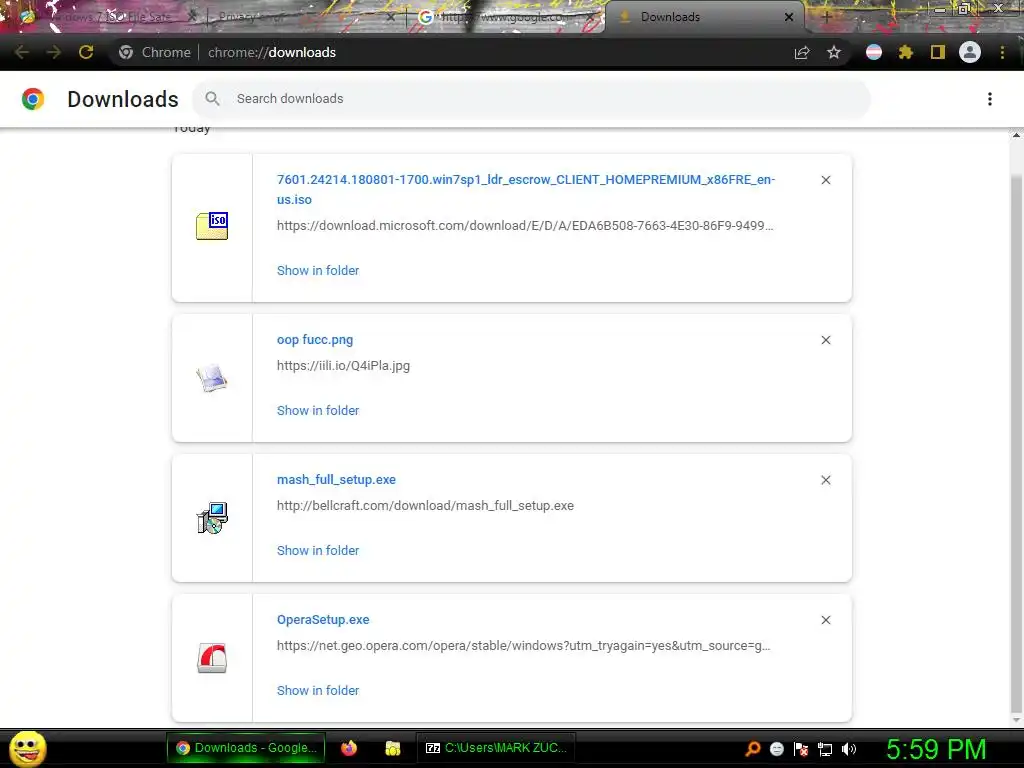The height and width of the screenshot is (768, 1024).
Task: Show OperaSetup.exe in folder
Action: pos(318,690)
